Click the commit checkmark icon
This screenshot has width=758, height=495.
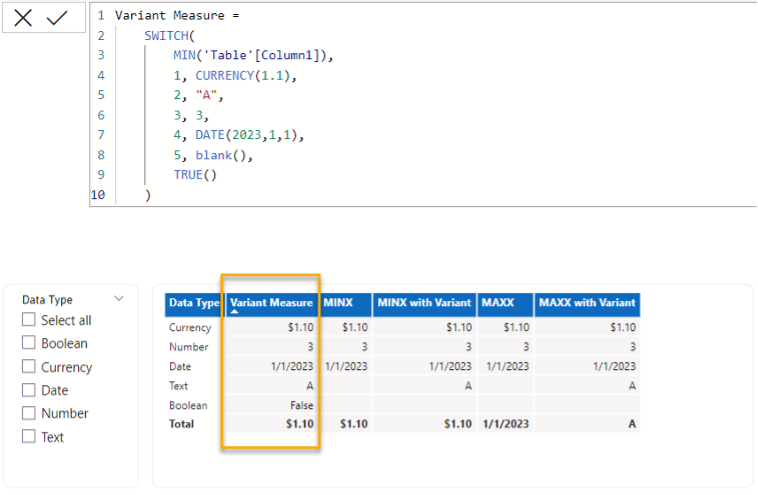[x=57, y=18]
